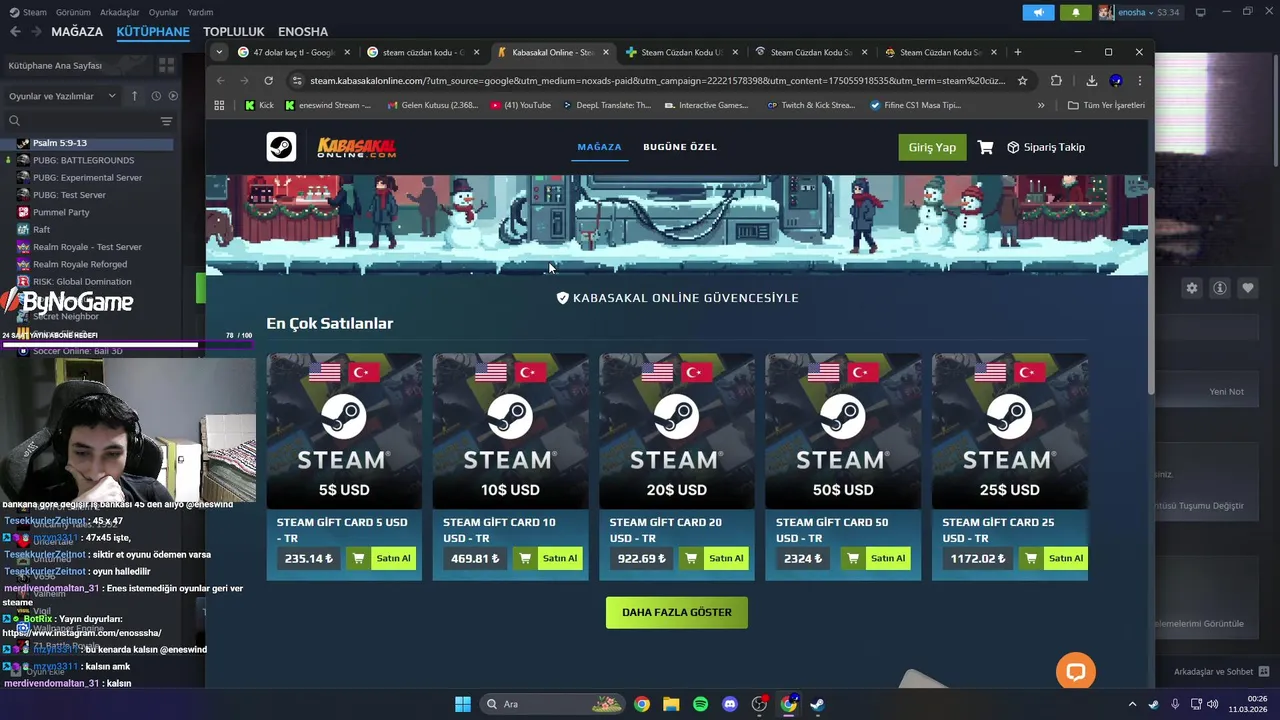Screen dimensions: 1280x720
Task: Open Tüm Yer İşaretleri bookmarks folder
Action: (x=1106, y=105)
